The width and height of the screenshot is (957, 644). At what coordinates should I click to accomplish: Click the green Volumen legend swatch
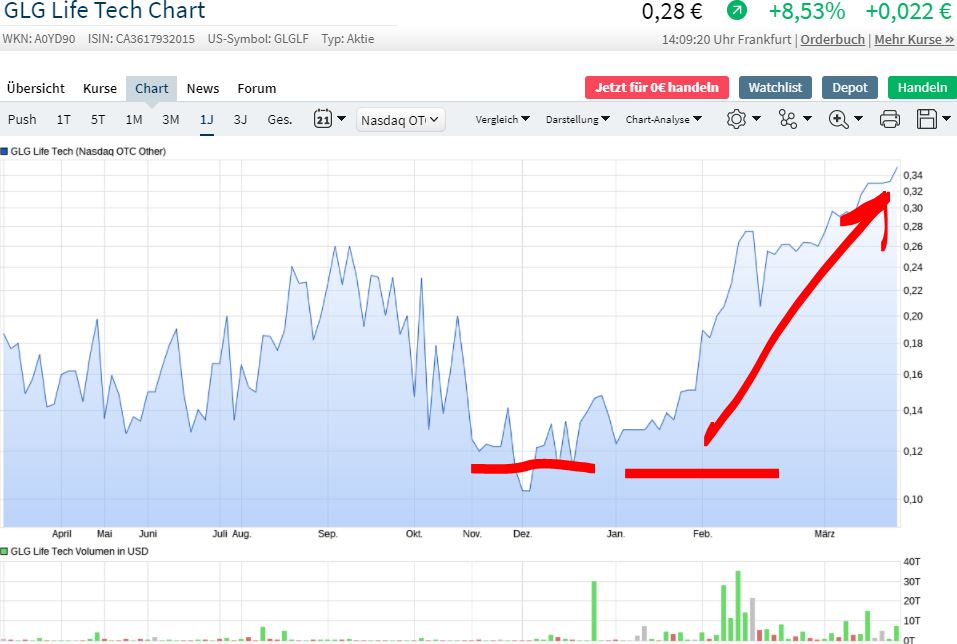(4, 551)
